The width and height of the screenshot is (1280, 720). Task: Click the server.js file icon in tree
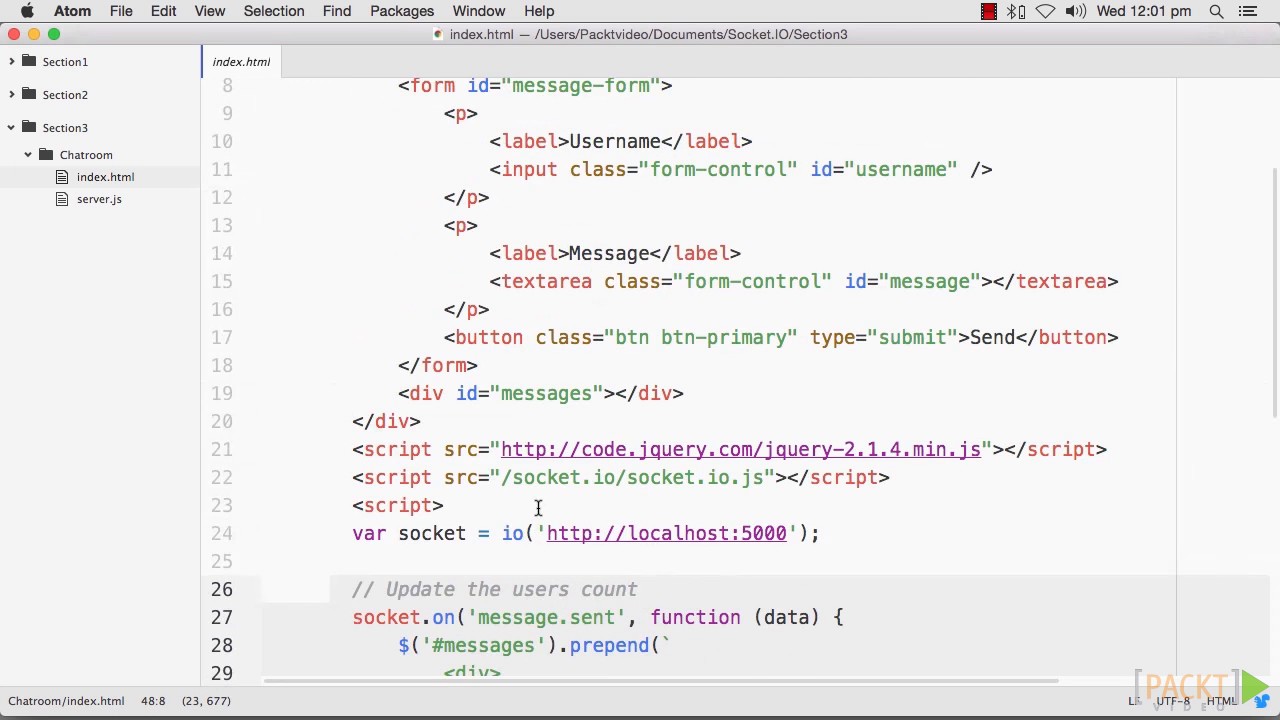point(62,199)
